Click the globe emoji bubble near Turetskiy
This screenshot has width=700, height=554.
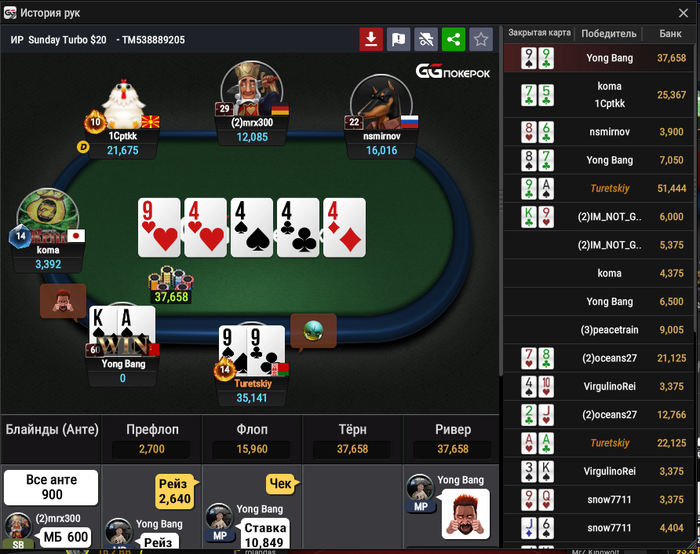pyautogui.click(x=313, y=331)
